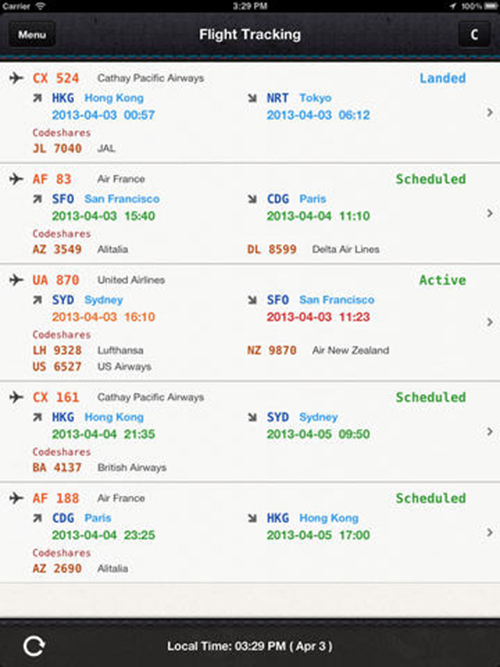Tap the C button in header
The image size is (500, 667).
474,34
